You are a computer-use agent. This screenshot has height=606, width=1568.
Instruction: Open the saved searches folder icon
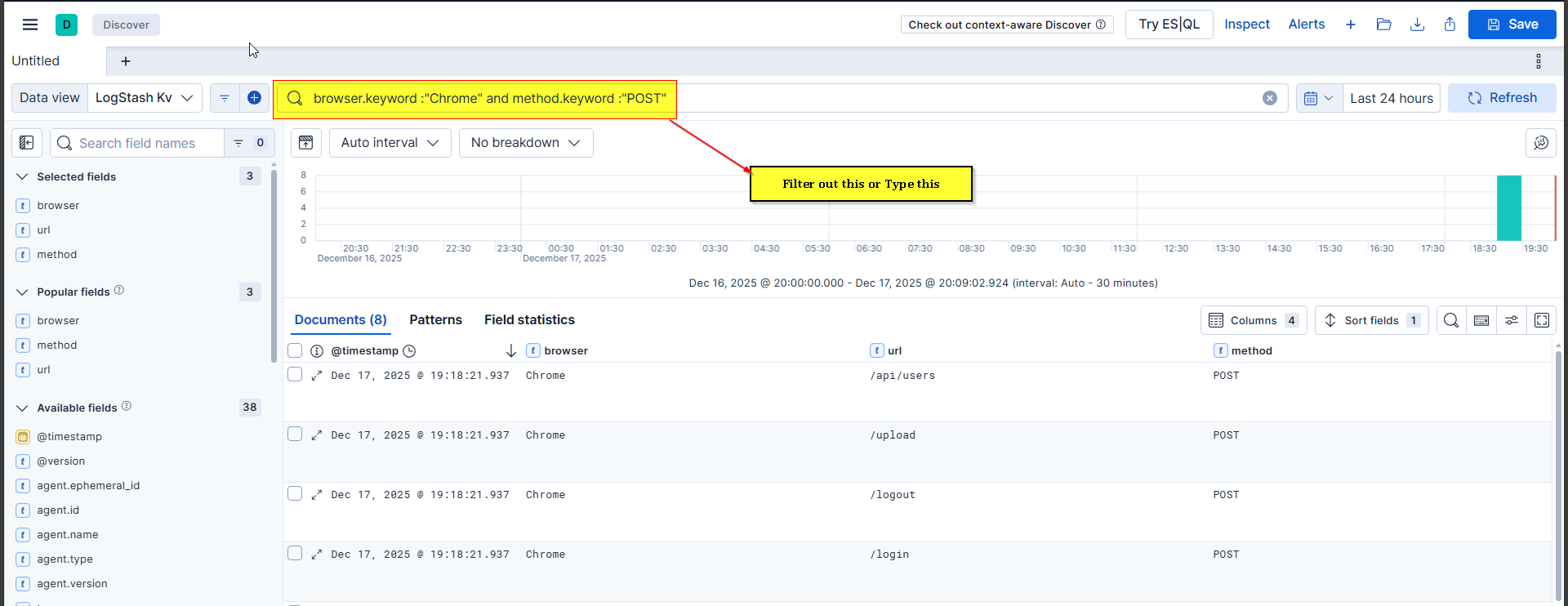[1383, 25]
